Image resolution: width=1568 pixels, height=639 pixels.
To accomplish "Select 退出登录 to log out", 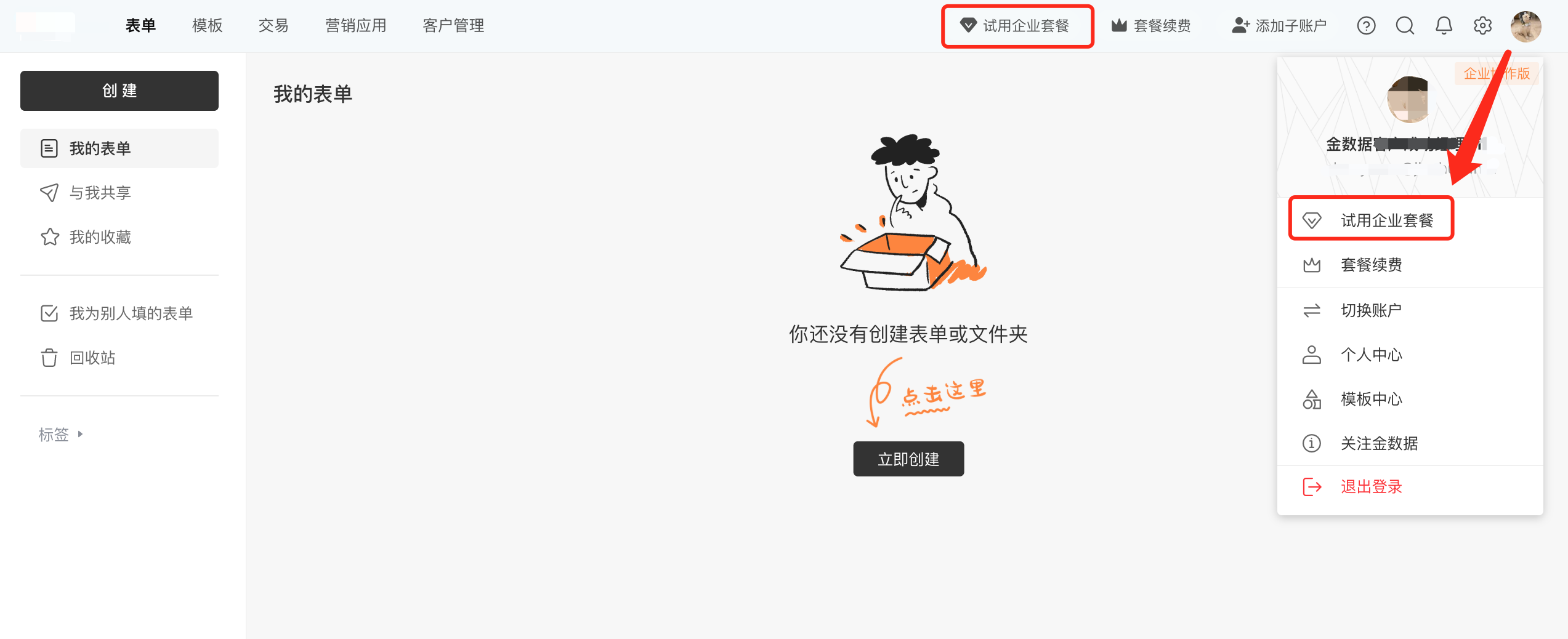I will click(1410, 487).
